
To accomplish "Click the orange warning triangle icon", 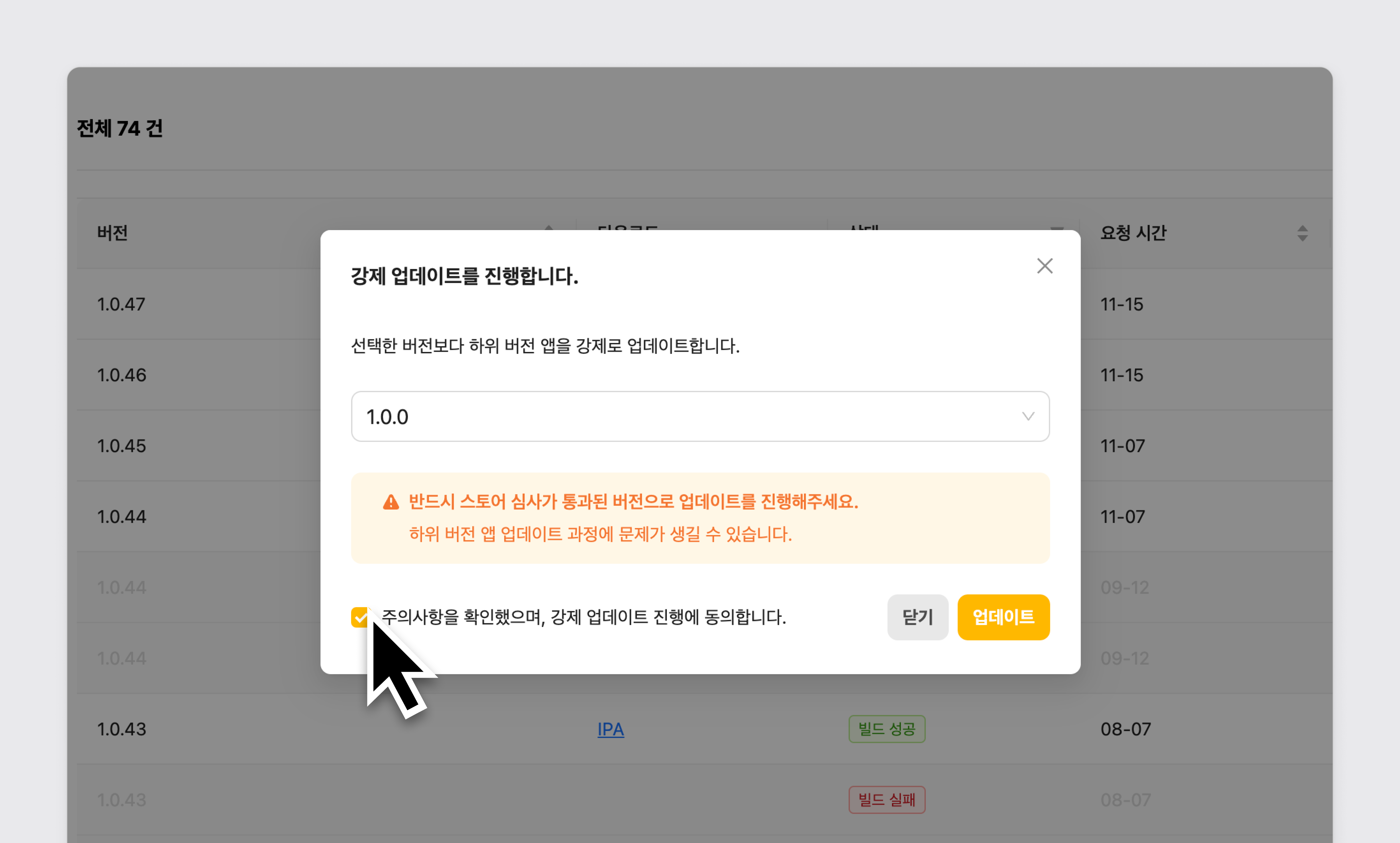I will (391, 502).
